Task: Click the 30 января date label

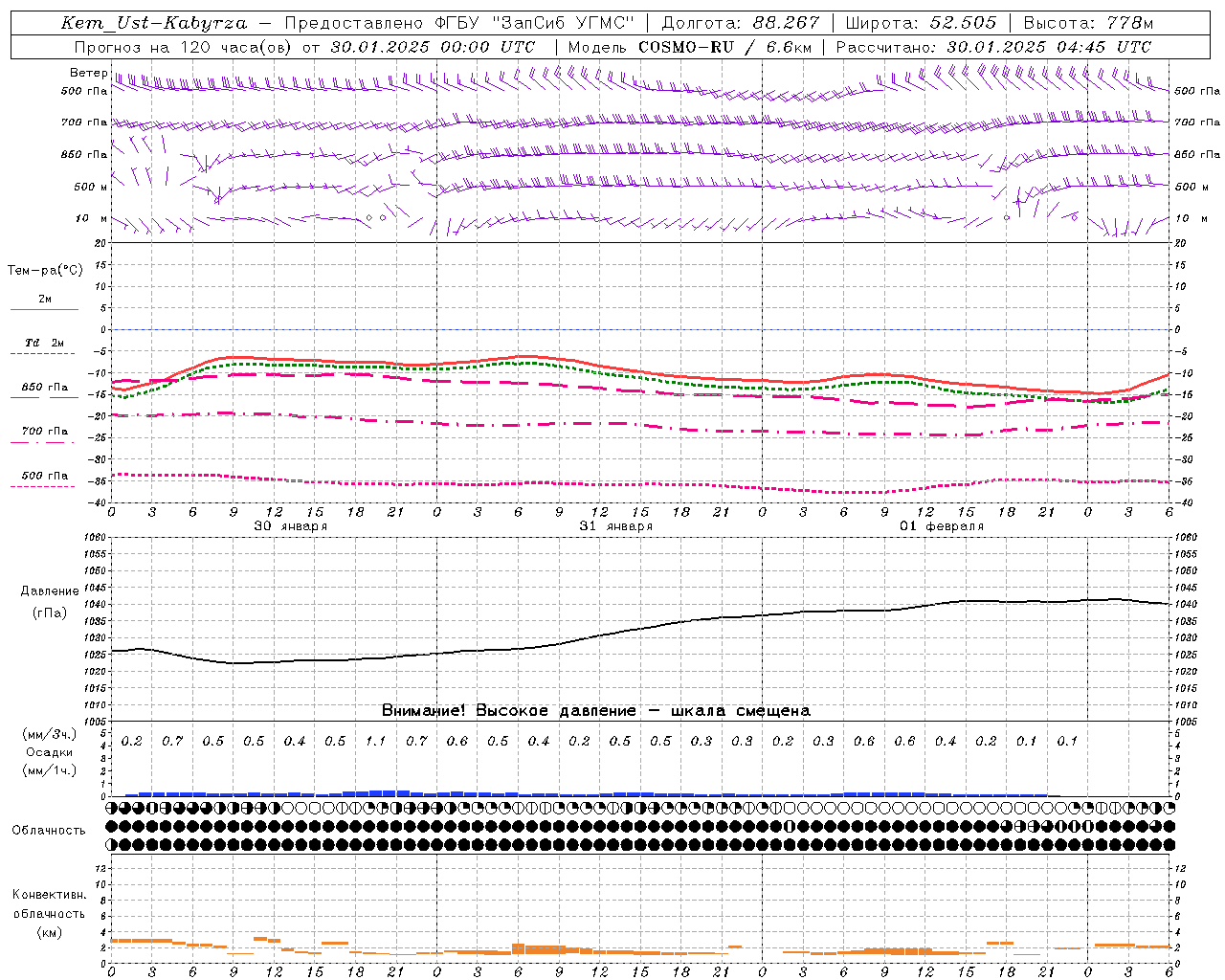Action: (290, 526)
